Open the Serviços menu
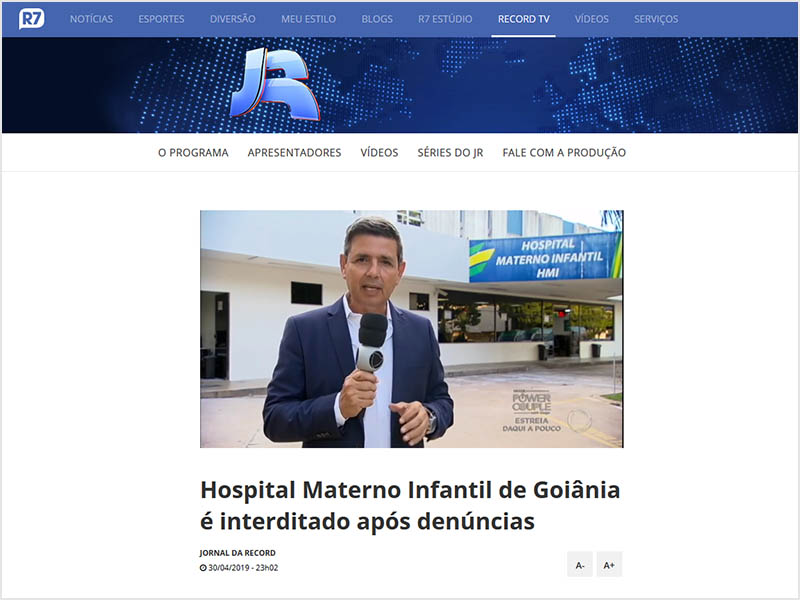The image size is (800, 600). 655,19
